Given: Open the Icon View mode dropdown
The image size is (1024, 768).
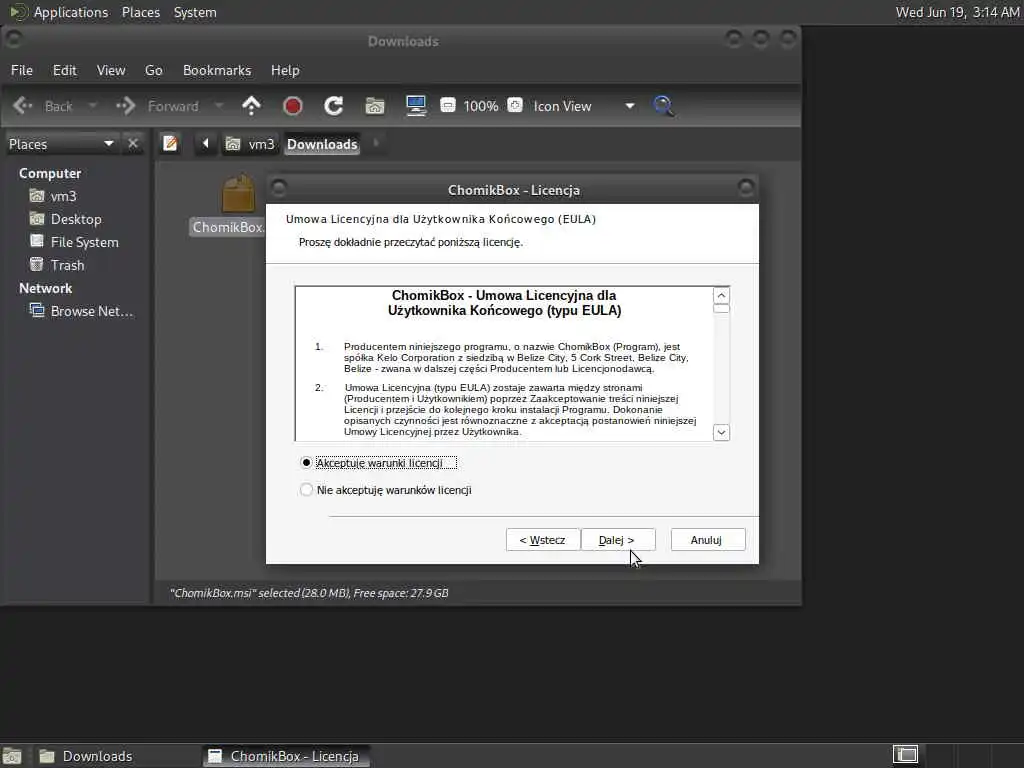Looking at the screenshot, I should coord(583,106).
